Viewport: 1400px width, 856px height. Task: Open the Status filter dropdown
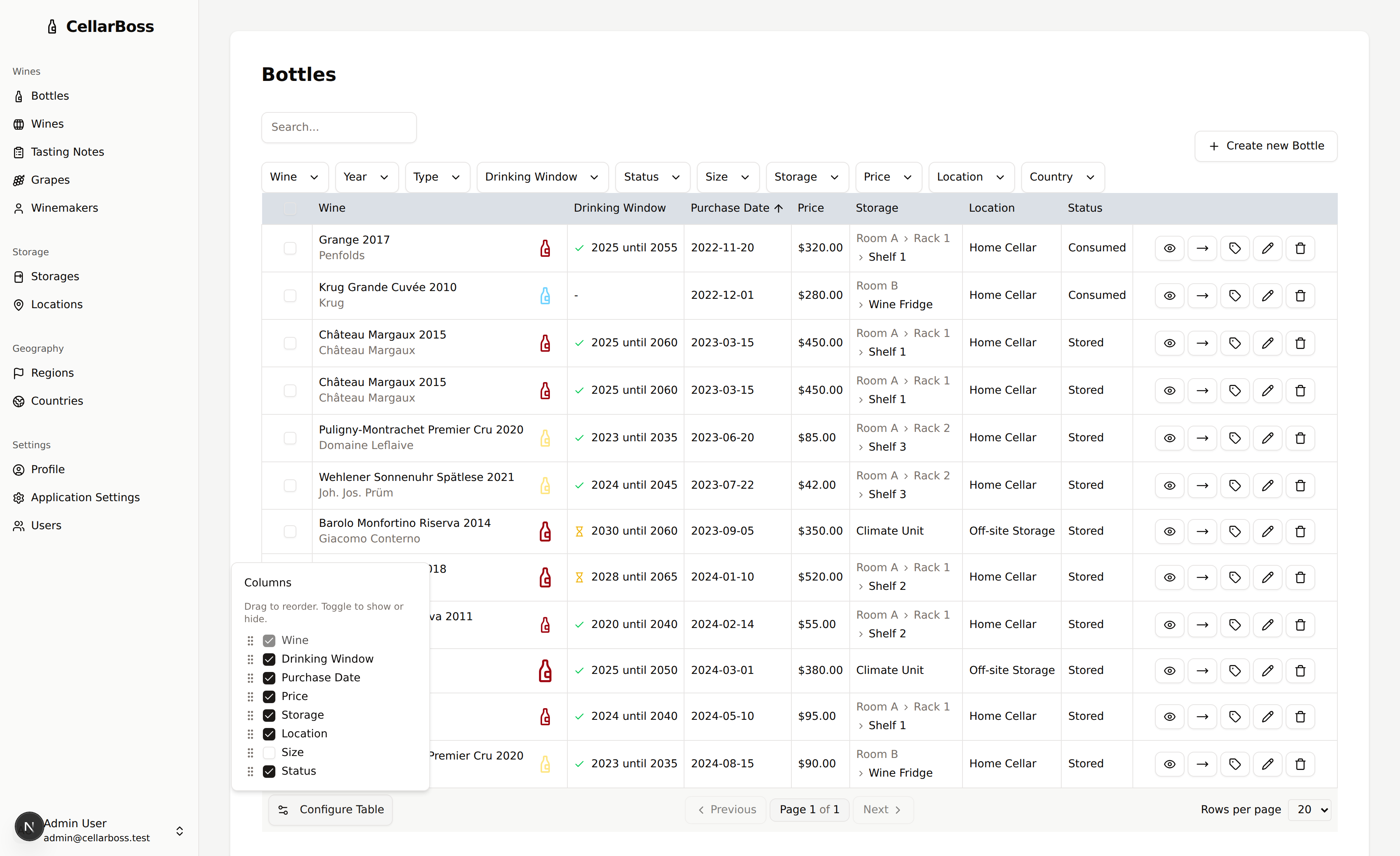tap(652, 177)
